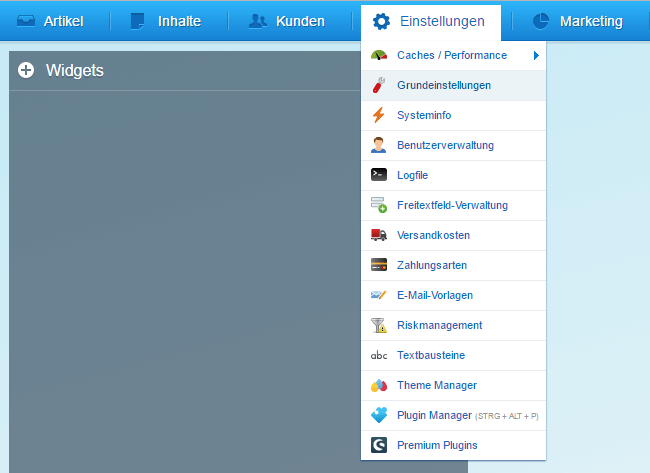Open Caches / Performance submenu entry
Image resolution: width=650 pixels, height=473 pixels.
pyautogui.click(x=454, y=56)
